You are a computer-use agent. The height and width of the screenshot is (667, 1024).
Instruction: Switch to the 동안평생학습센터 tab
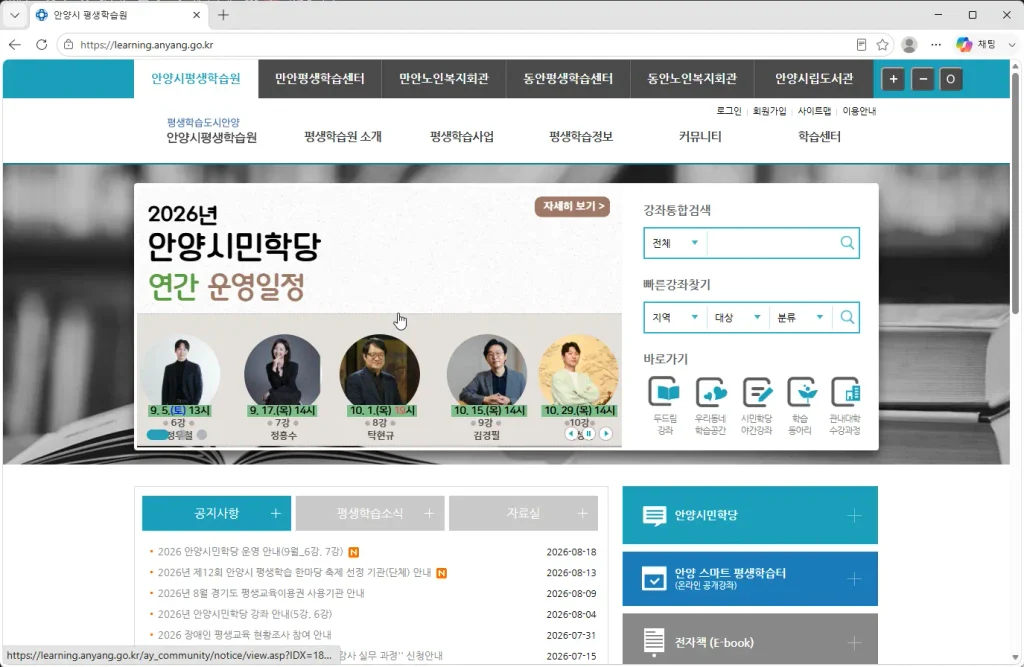click(568, 79)
